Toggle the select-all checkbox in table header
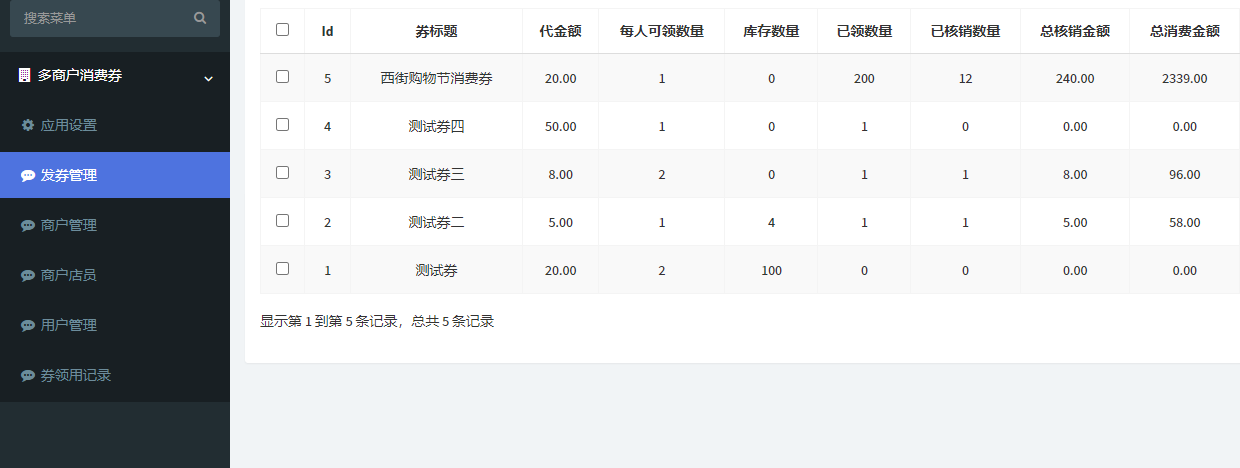 tap(282, 30)
